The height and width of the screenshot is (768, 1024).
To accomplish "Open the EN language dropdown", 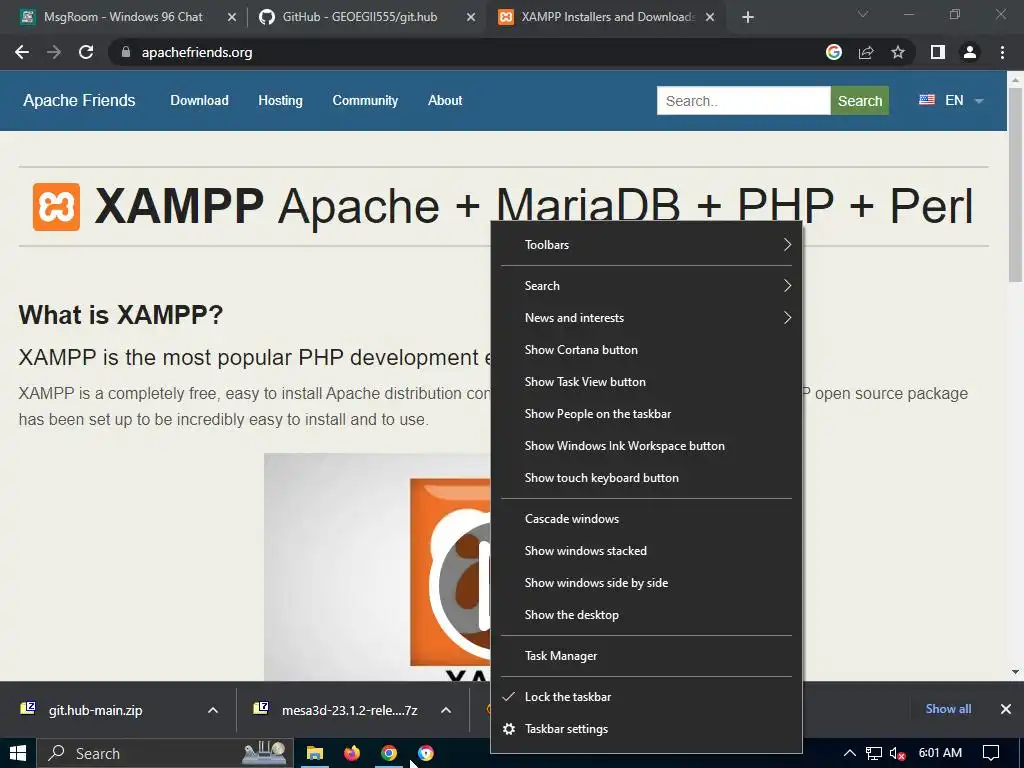I will coord(952,101).
